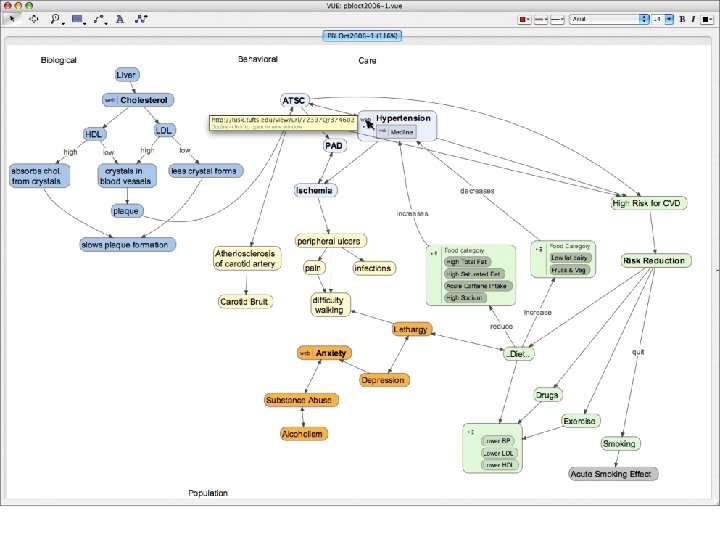Toggle bold formatting button
Screen dimensions: 720x540
coord(682,19)
